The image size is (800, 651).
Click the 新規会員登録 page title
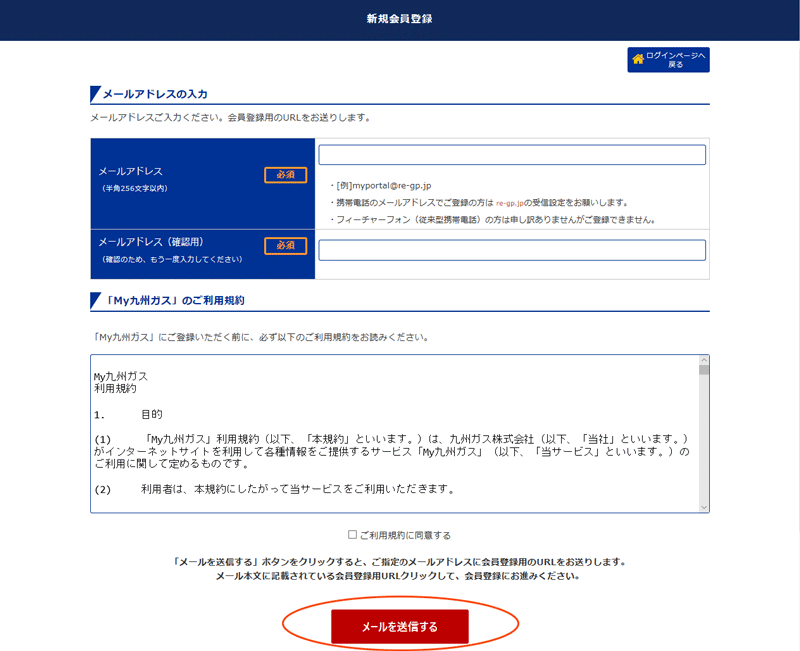[x=399, y=19]
